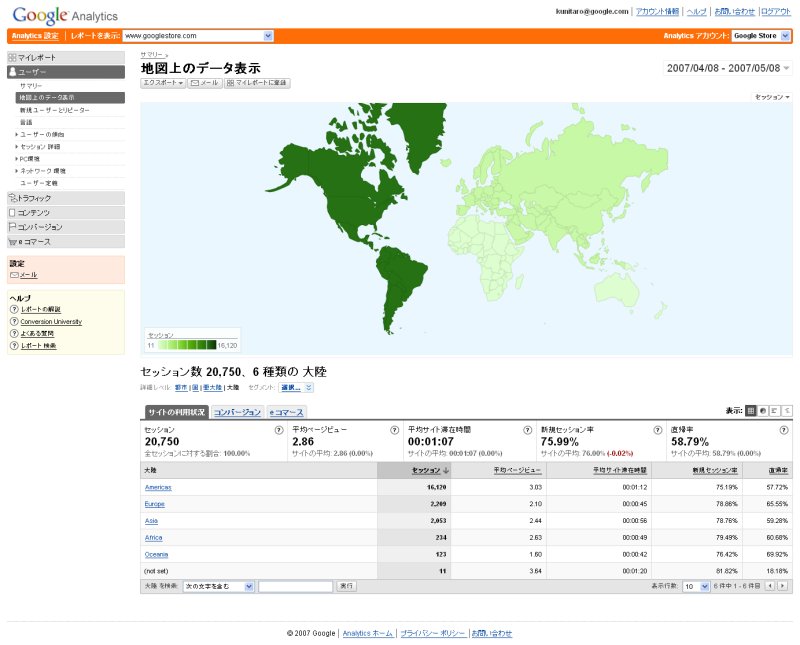Open the 表示行数 rows dropdown
Viewport: 800px width, 645px height.
point(696,586)
